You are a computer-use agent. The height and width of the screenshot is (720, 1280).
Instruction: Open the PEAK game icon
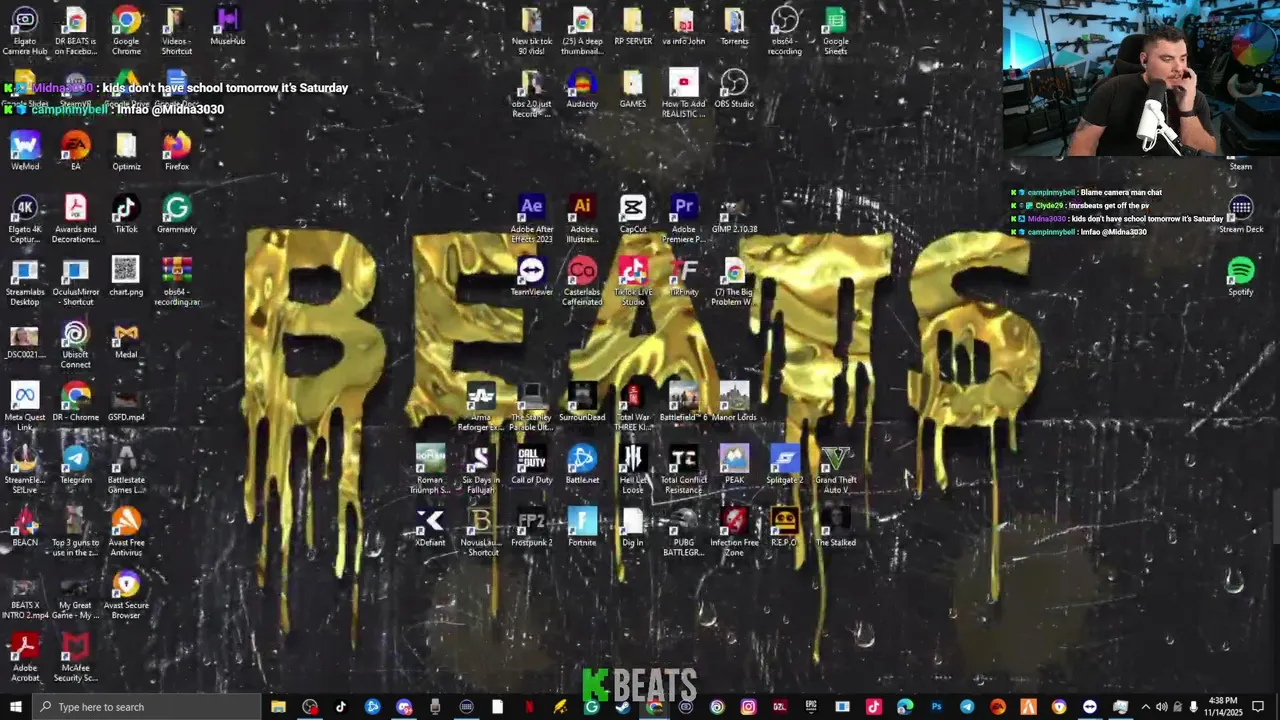[x=734, y=465]
